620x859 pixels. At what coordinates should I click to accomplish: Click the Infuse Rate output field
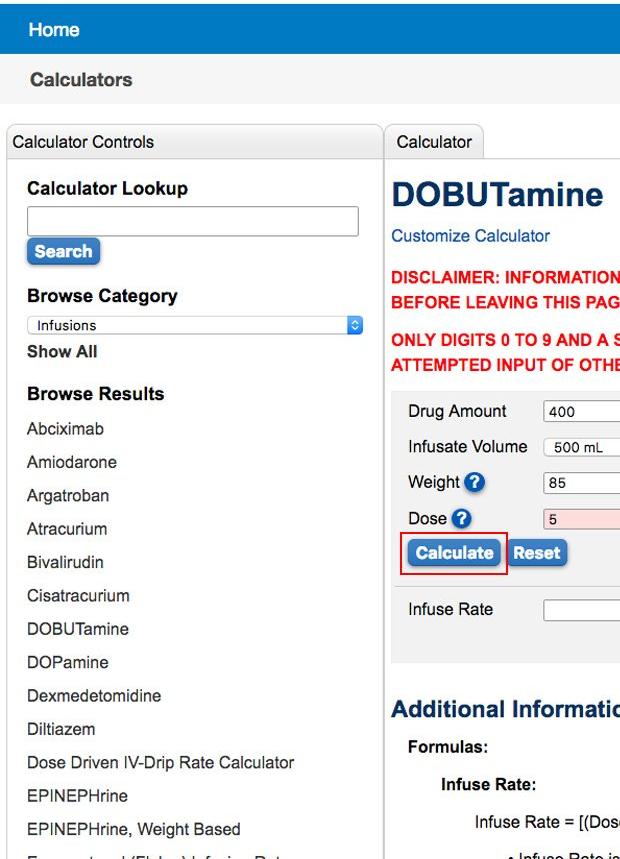581,610
